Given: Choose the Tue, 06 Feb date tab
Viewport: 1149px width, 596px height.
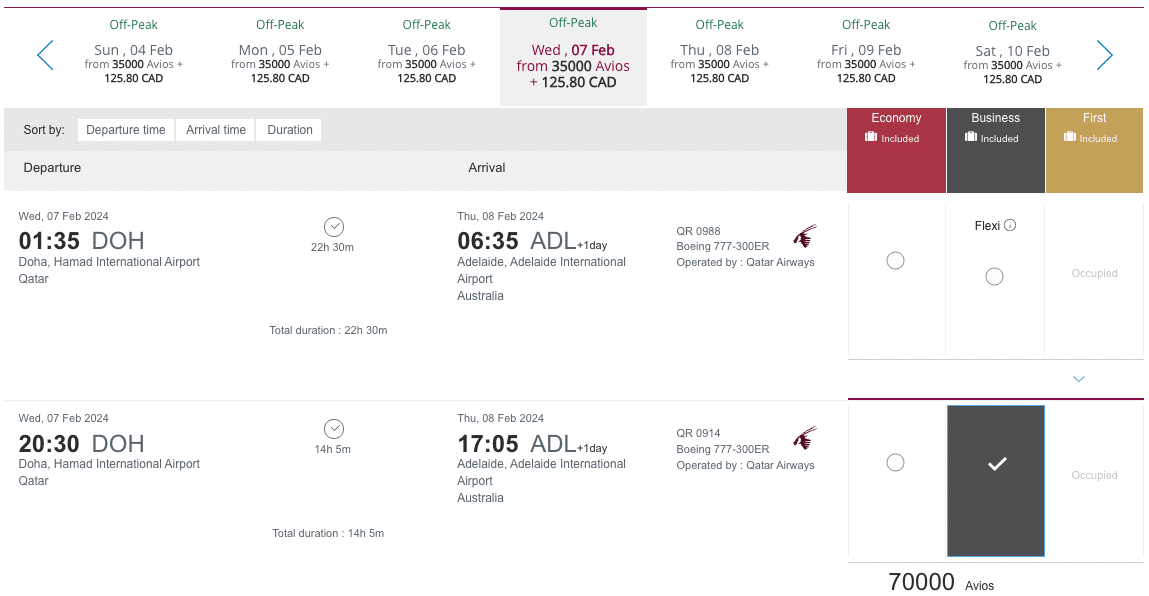Looking at the screenshot, I should 427,56.
